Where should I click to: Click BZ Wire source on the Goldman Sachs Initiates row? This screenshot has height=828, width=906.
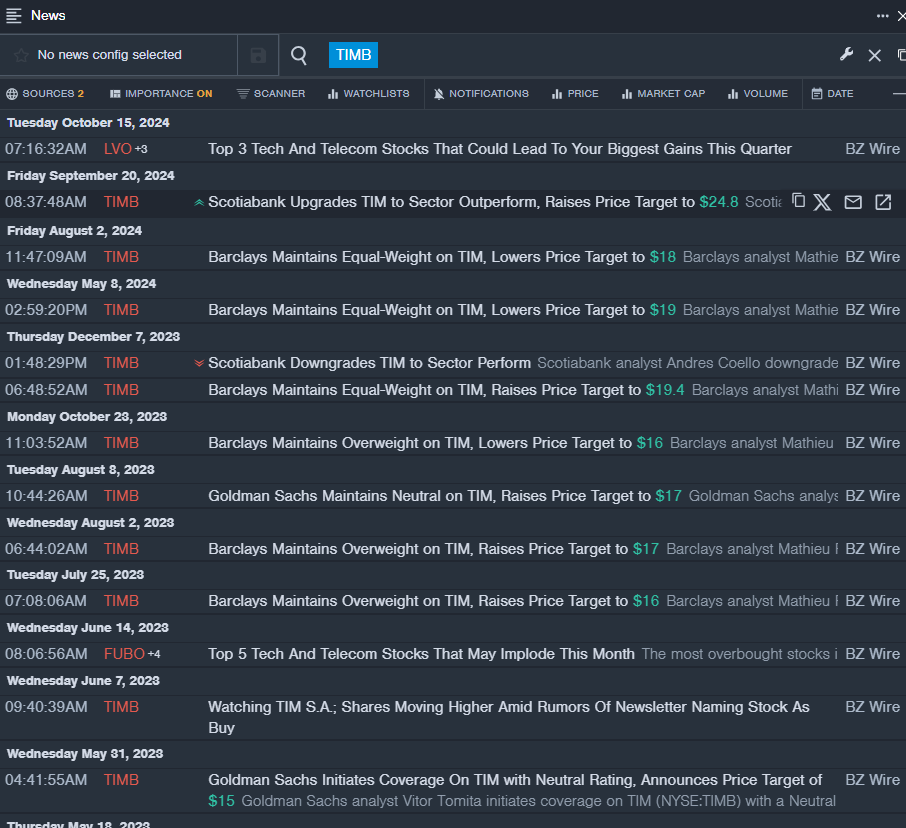(x=872, y=780)
